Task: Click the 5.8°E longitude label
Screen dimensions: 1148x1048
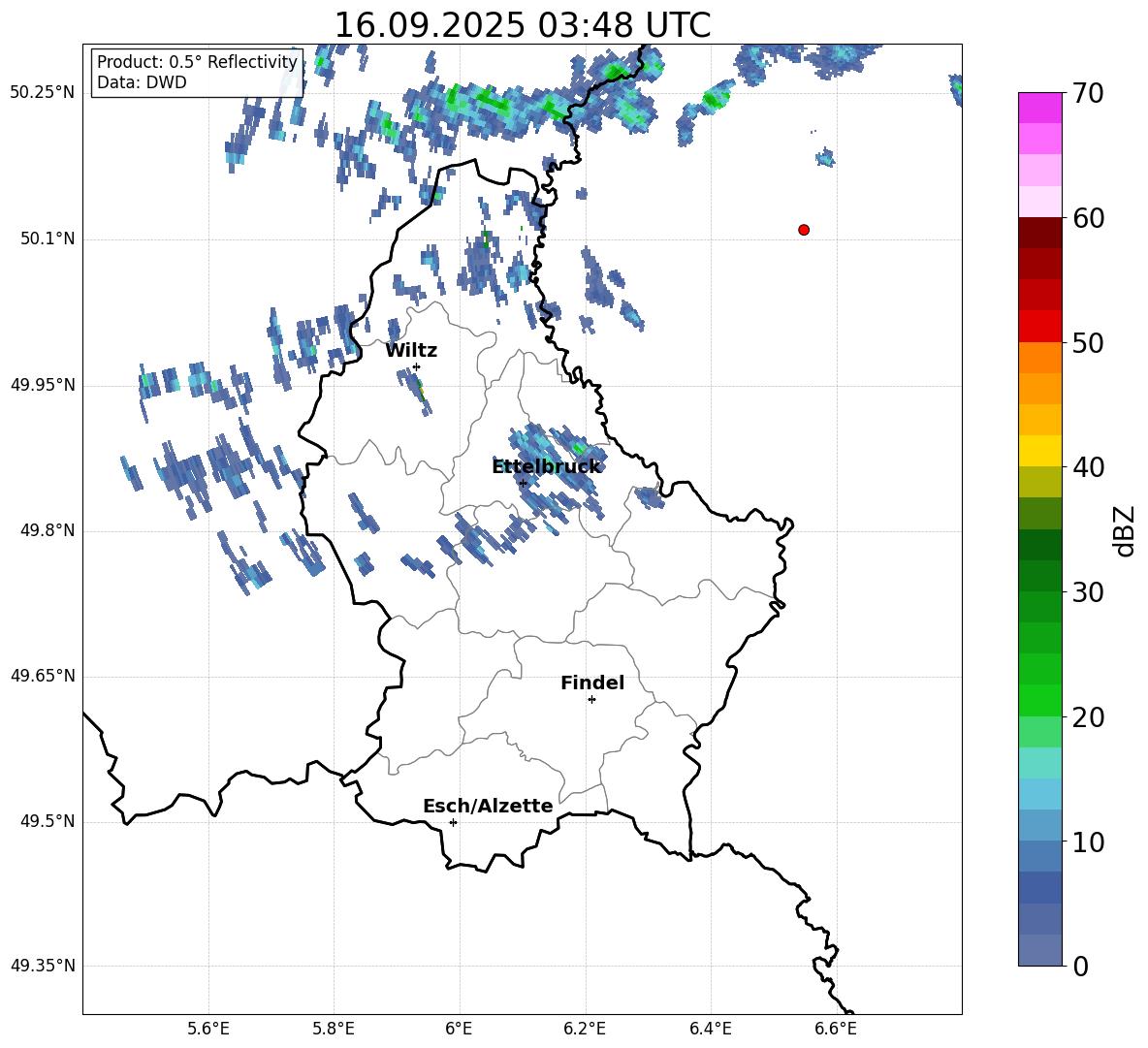Action: [334, 1029]
